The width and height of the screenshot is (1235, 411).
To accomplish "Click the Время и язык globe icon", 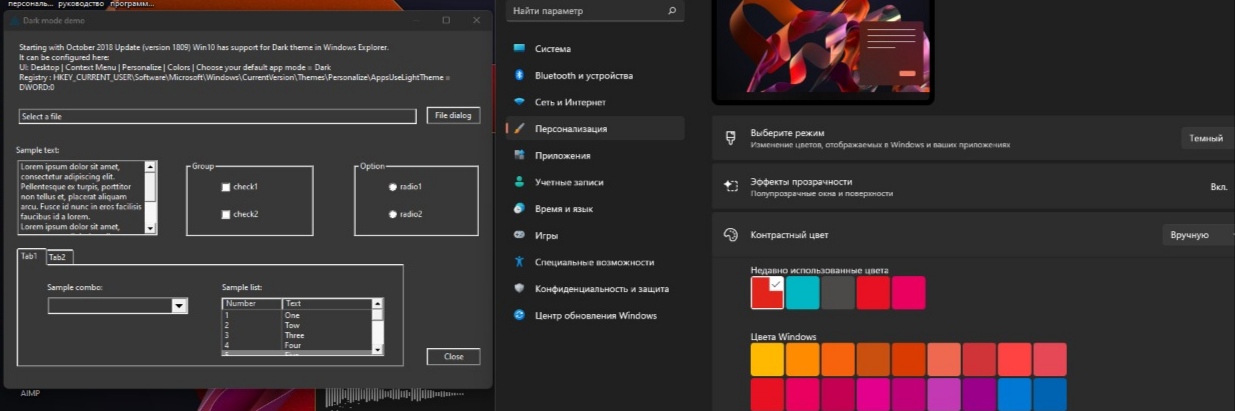I will 519,209.
